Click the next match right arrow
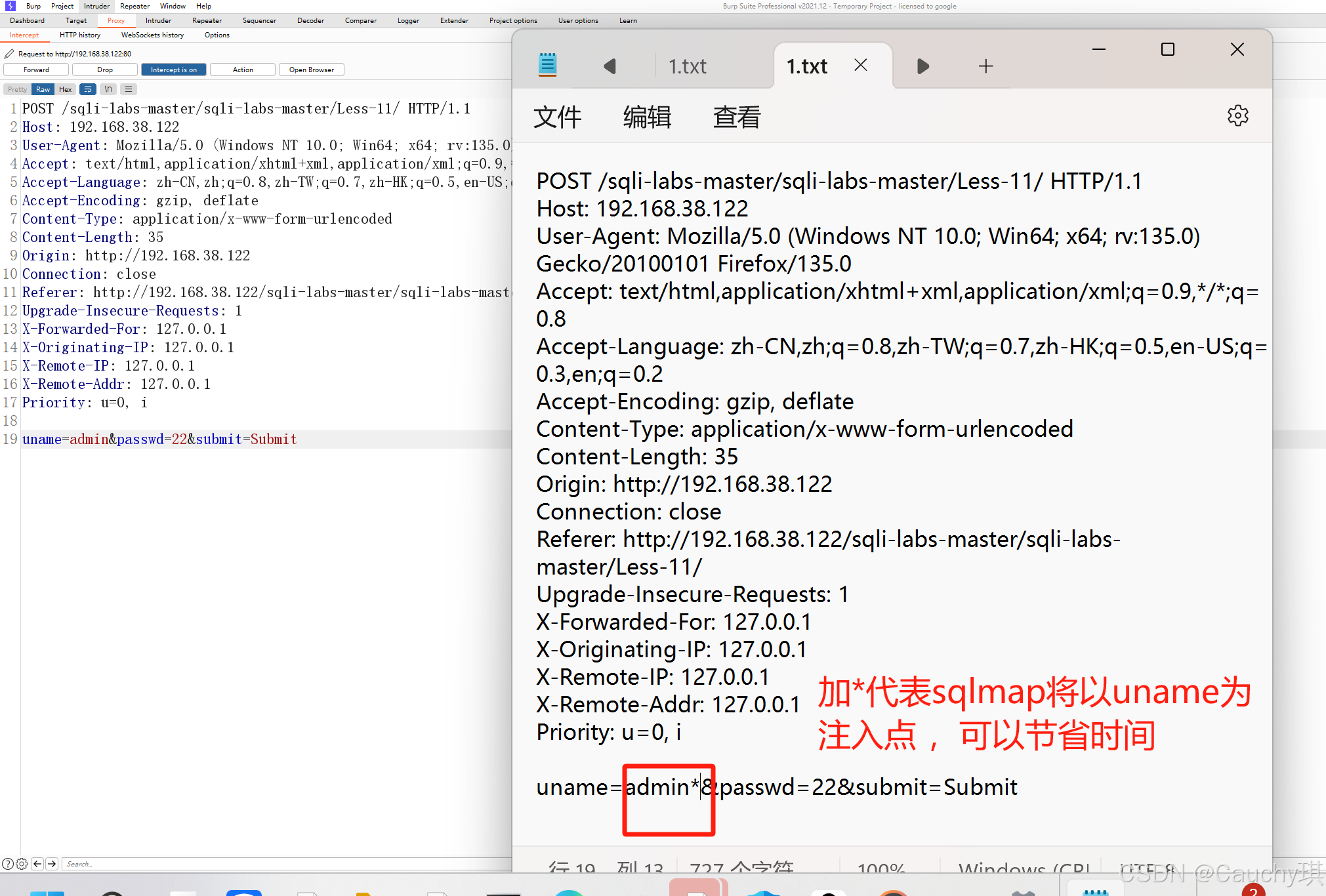Screen dimensions: 1326x896 [x=52, y=864]
